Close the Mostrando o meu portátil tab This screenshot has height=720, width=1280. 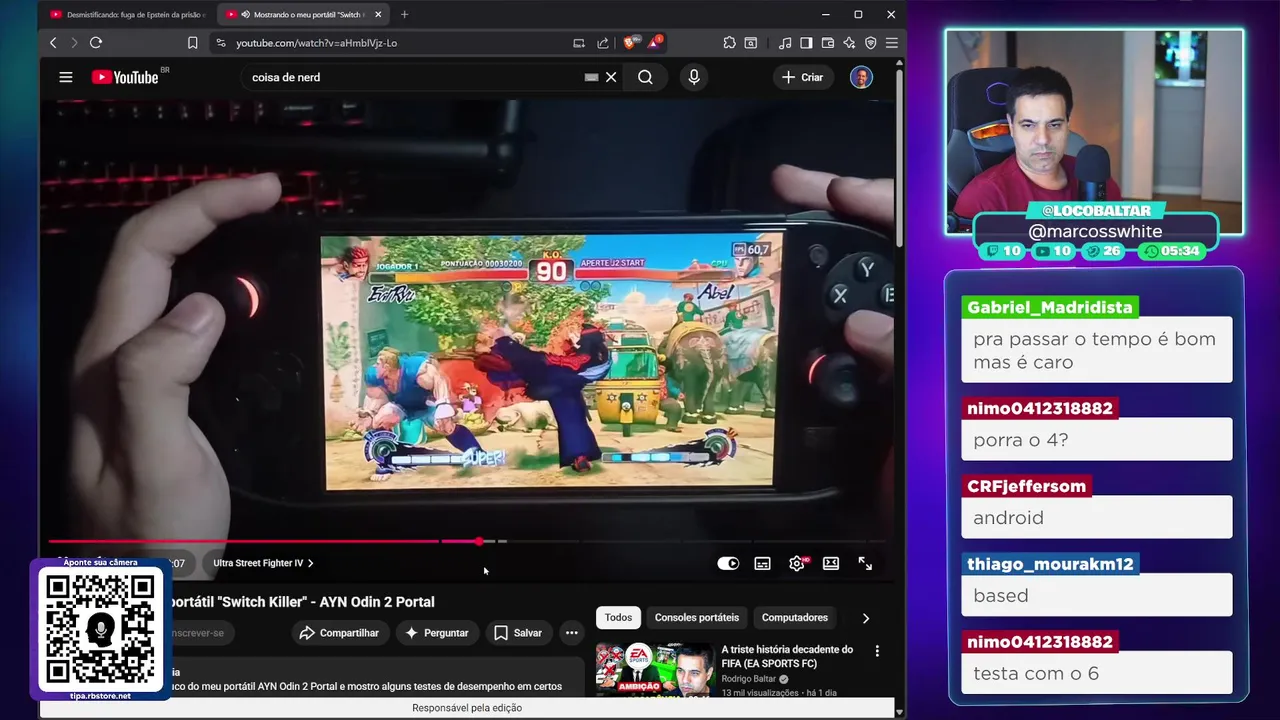tap(378, 14)
